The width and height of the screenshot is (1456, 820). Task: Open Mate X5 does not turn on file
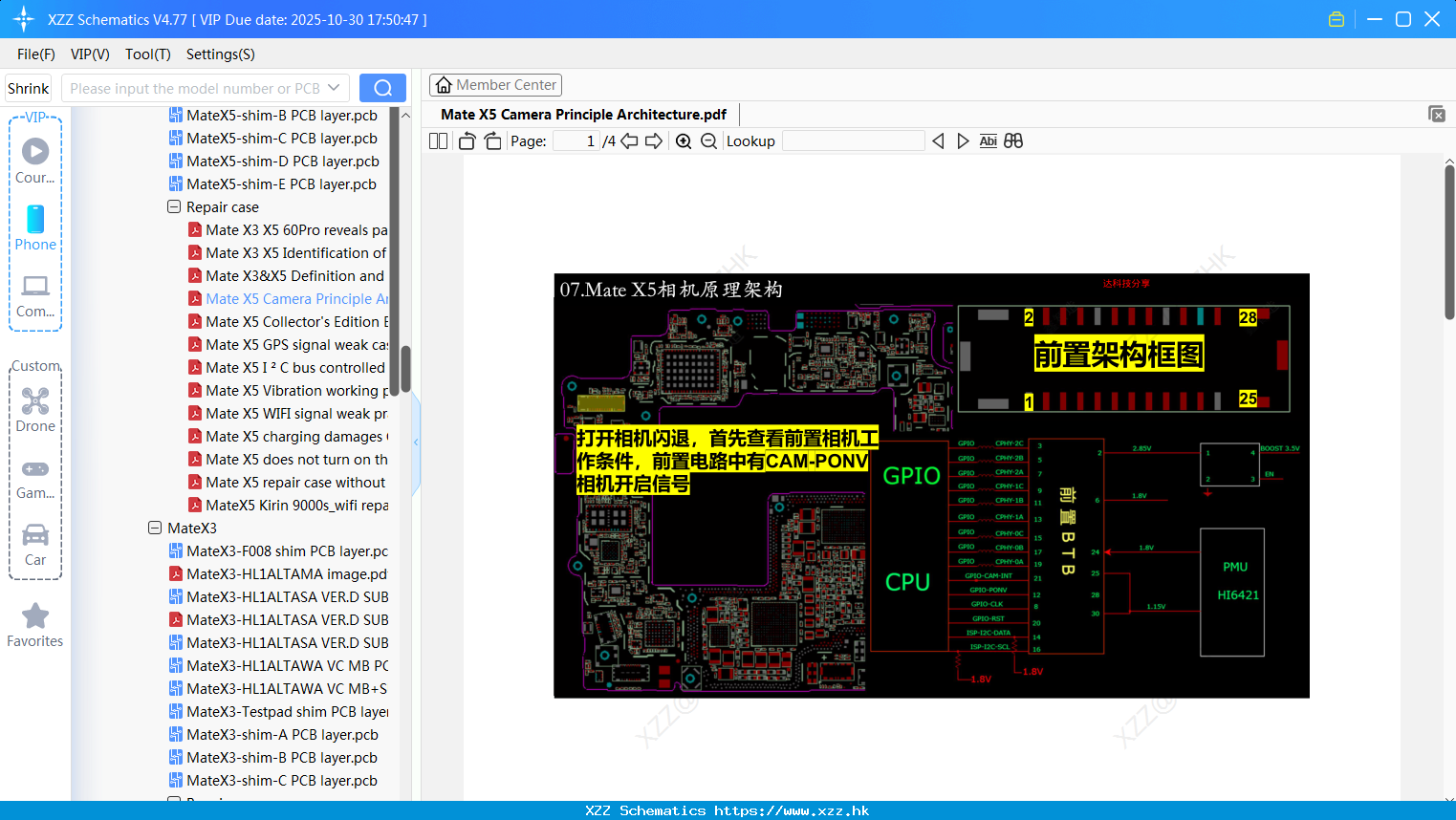pos(288,460)
